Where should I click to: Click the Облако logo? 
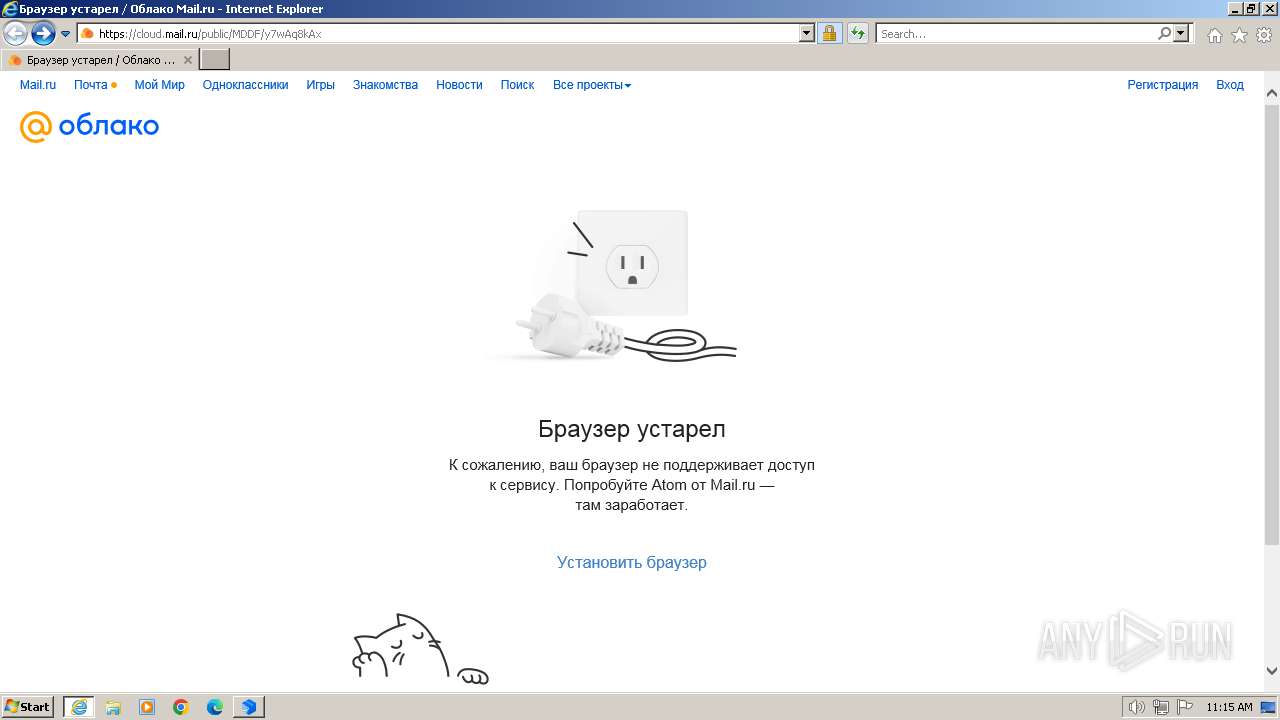point(89,126)
